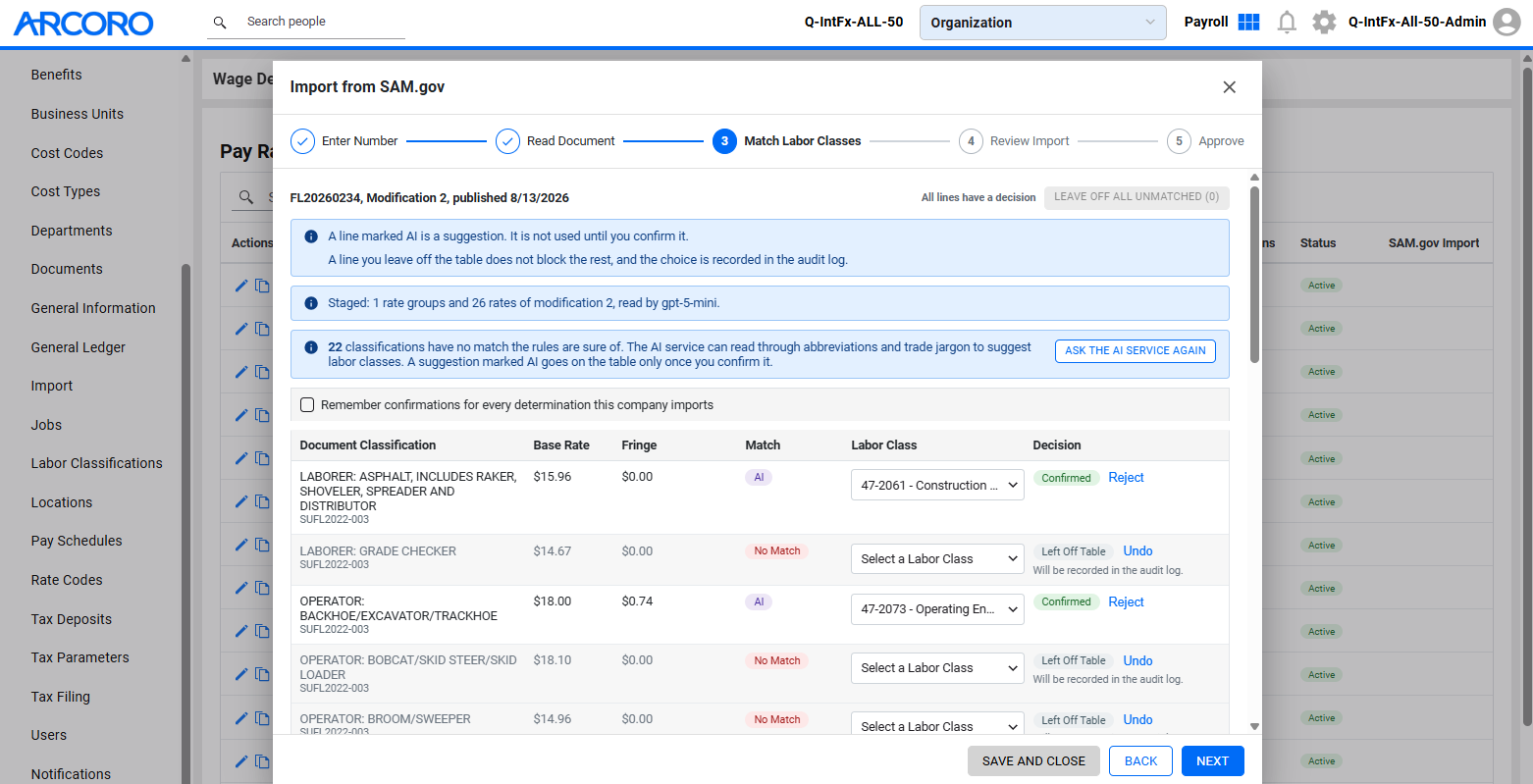Click the search icon in the Pay Rates table
The width and height of the screenshot is (1533, 784).
pyautogui.click(x=246, y=197)
